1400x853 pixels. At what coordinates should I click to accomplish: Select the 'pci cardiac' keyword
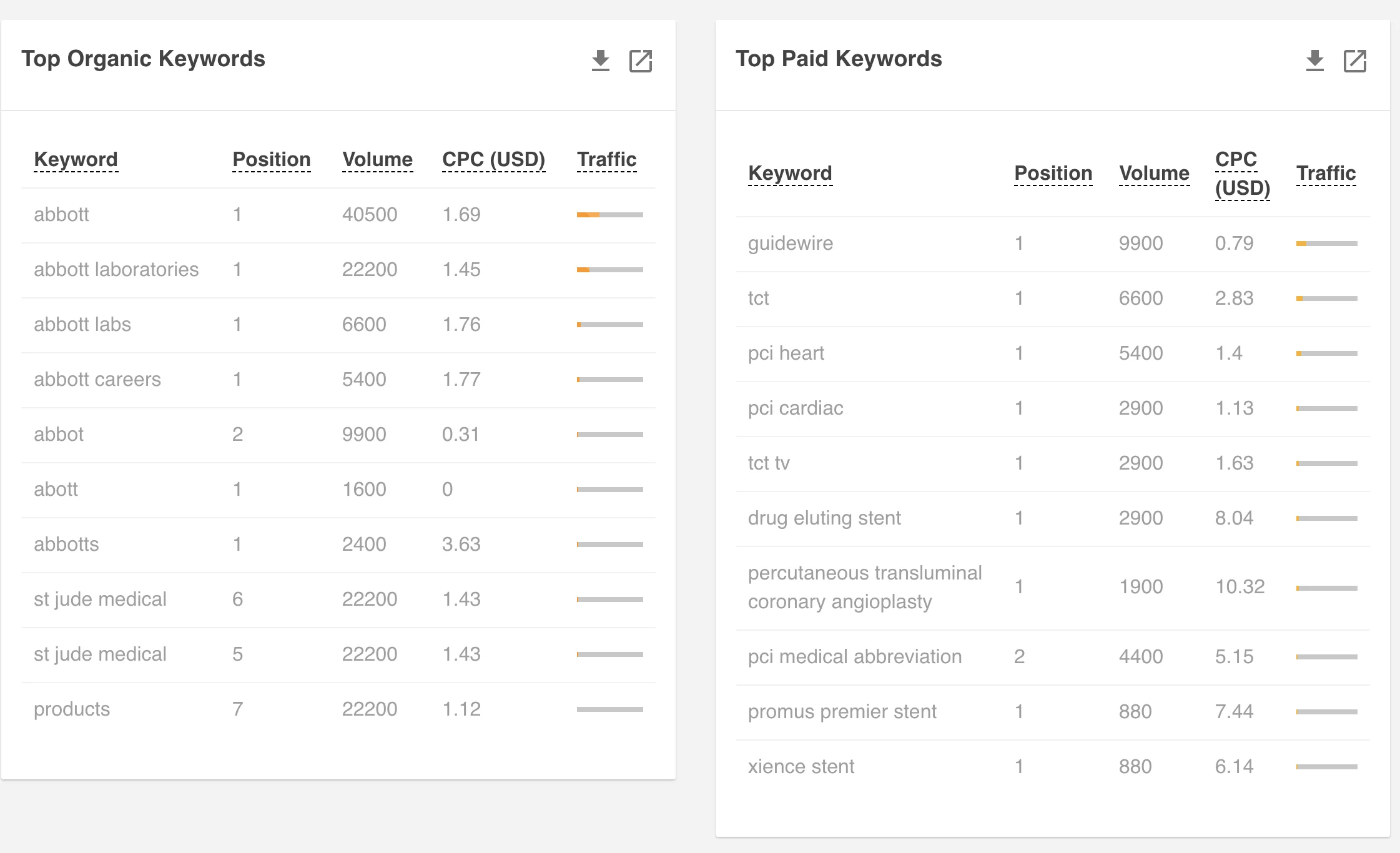point(796,408)
